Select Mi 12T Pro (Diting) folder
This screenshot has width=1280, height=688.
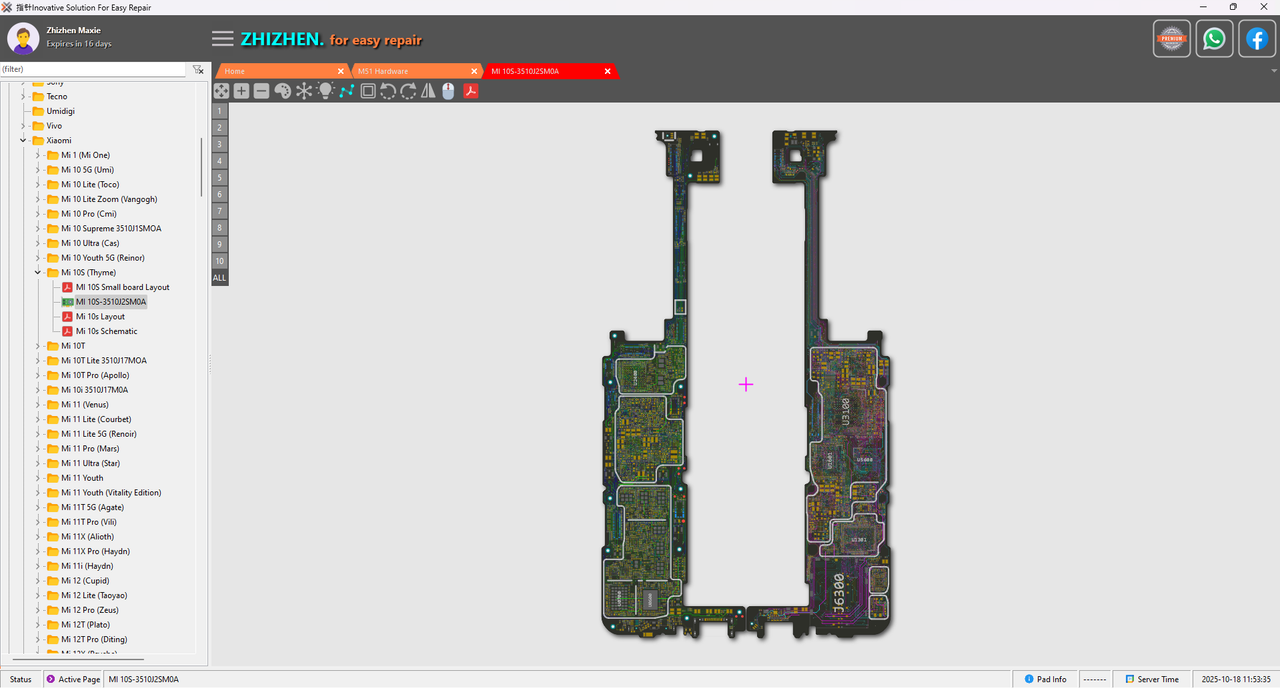[93, 639]
